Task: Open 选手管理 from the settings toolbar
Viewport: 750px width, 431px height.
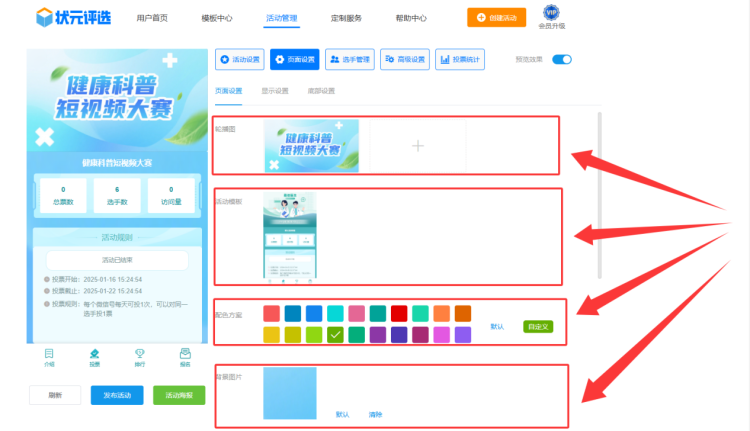Action: point(350,60)
